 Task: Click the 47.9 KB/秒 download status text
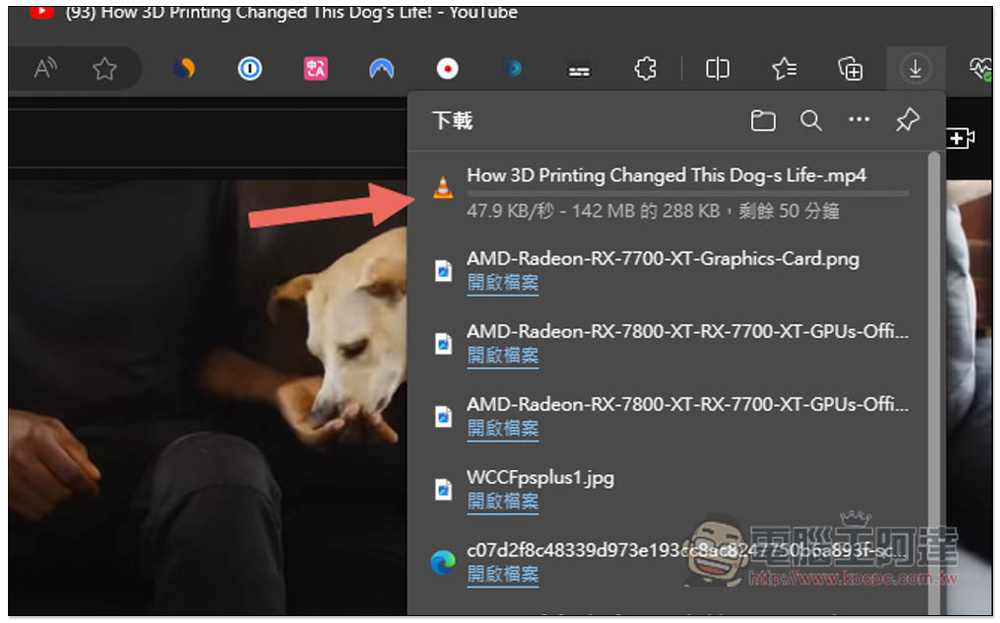pyautogui.click(x=652, y=211)
